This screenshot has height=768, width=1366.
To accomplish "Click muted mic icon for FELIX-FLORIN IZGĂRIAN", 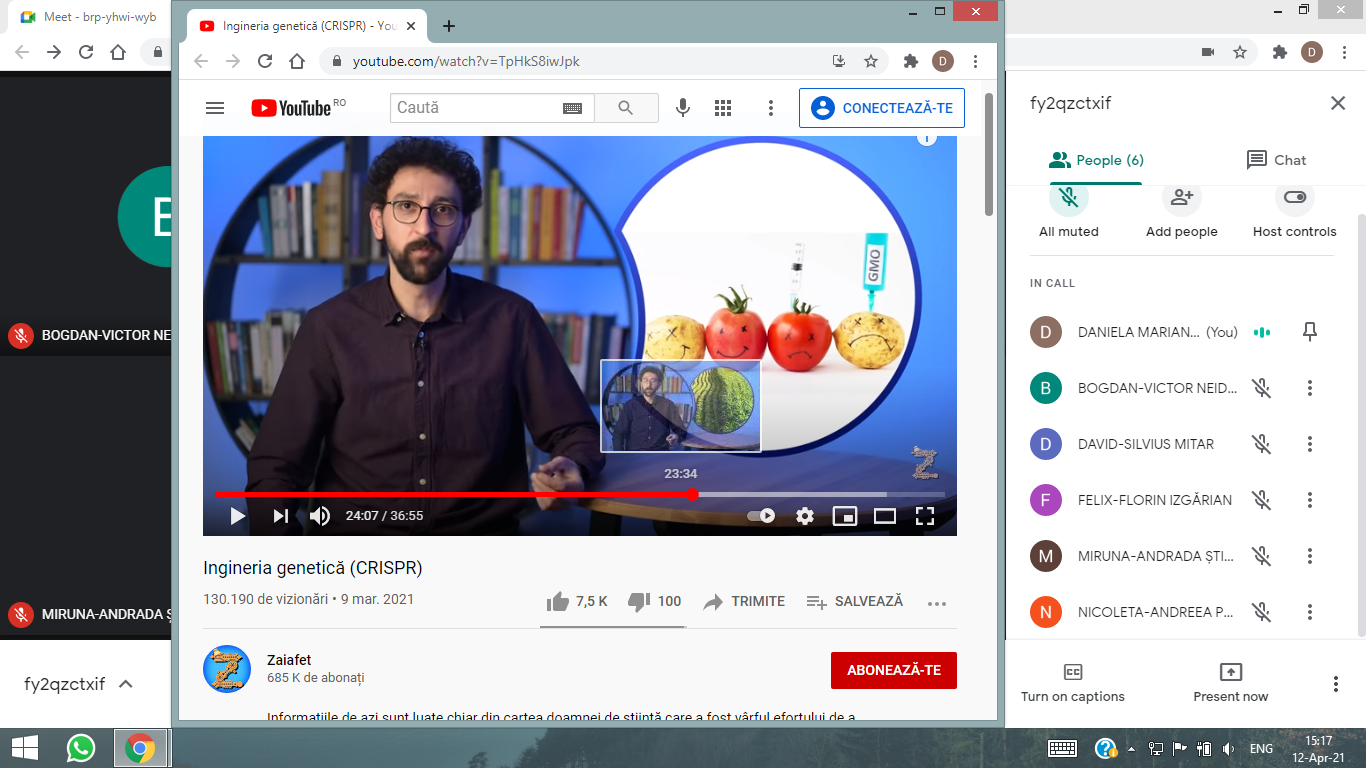I will click(x=1262, y=500).
